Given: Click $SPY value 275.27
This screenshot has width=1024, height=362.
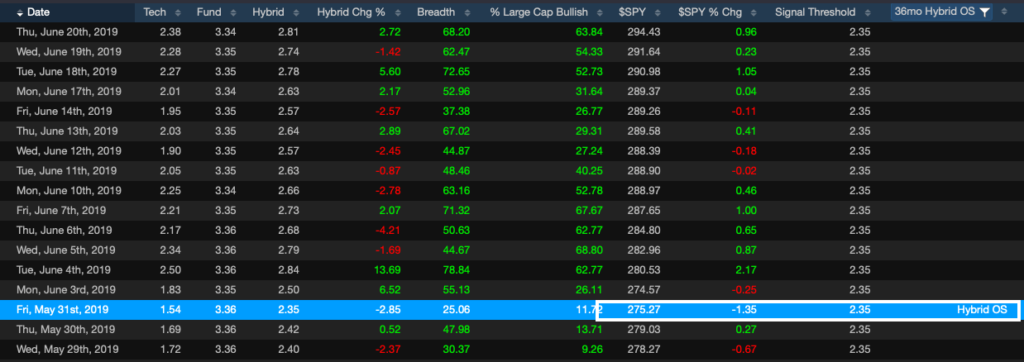Looking at the screenshot, I should (643, 309).
